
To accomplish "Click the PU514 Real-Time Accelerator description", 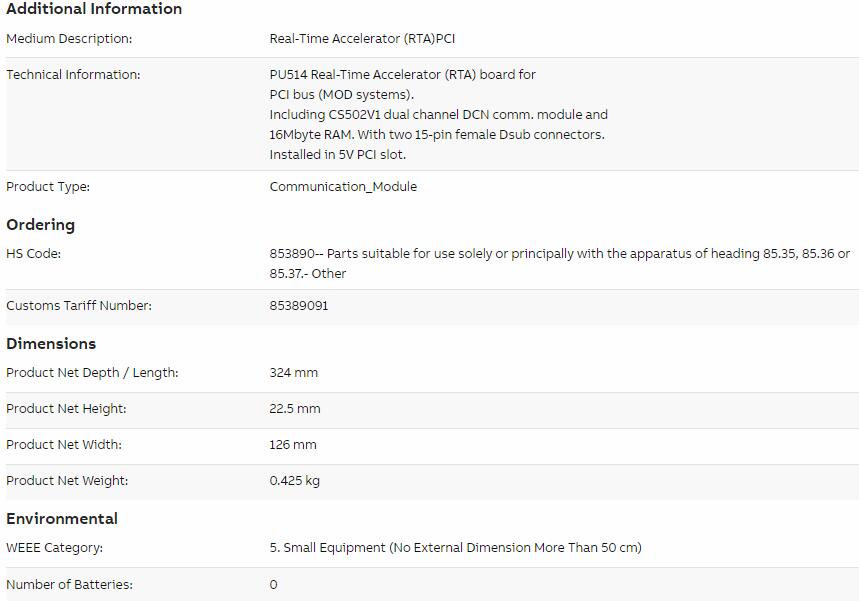I will [x=438, y=115].
